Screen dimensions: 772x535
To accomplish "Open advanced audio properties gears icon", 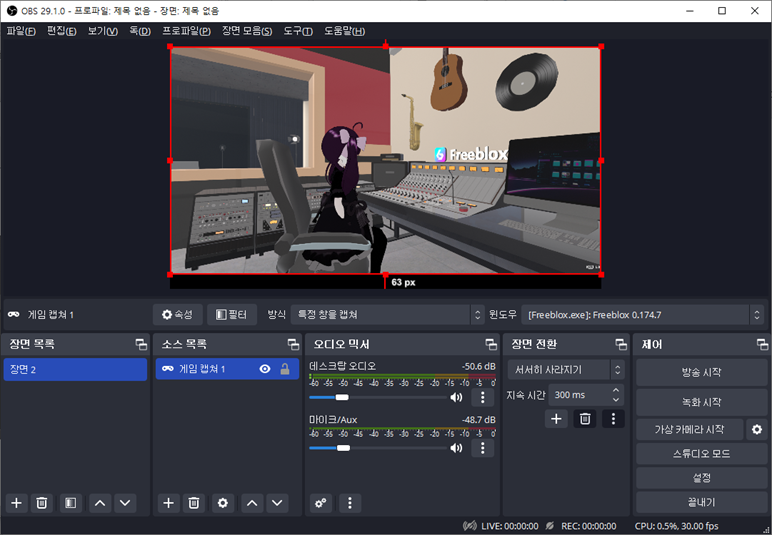I will click(321, 503).
